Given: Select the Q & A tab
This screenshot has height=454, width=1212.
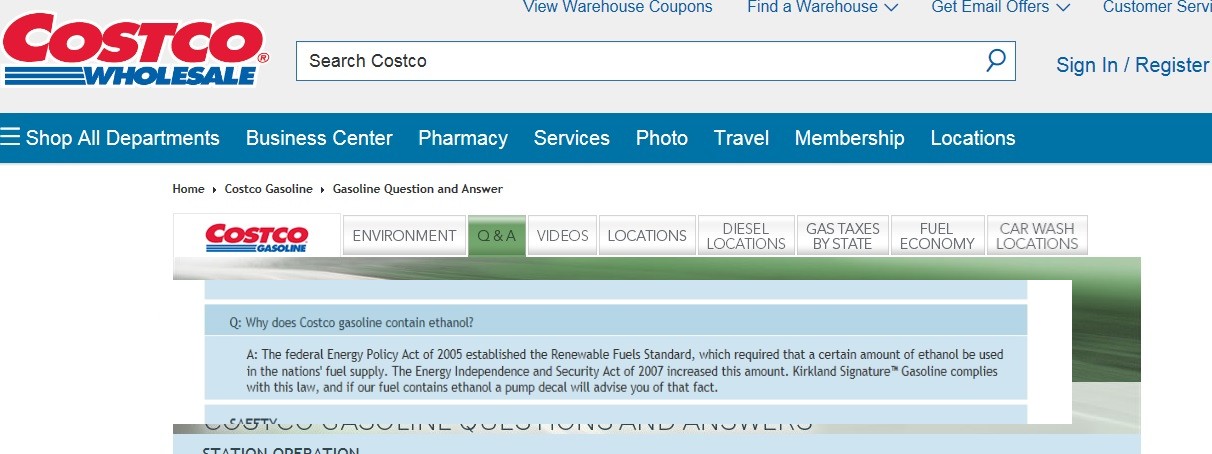Looking at the screenshot, I should pyautogui.click(x=497, y=236).
